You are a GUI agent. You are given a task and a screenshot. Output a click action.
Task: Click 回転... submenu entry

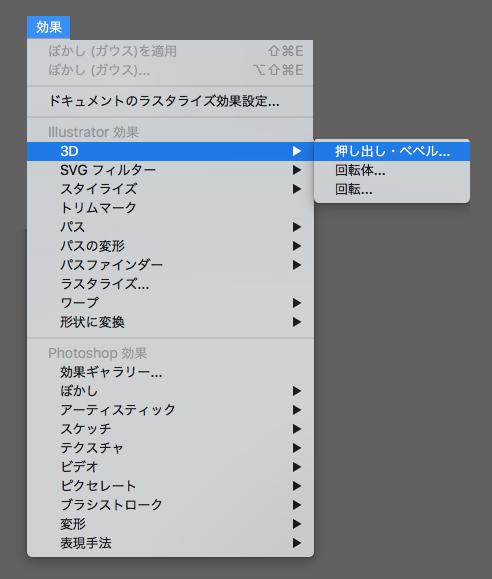pos(392,189)
